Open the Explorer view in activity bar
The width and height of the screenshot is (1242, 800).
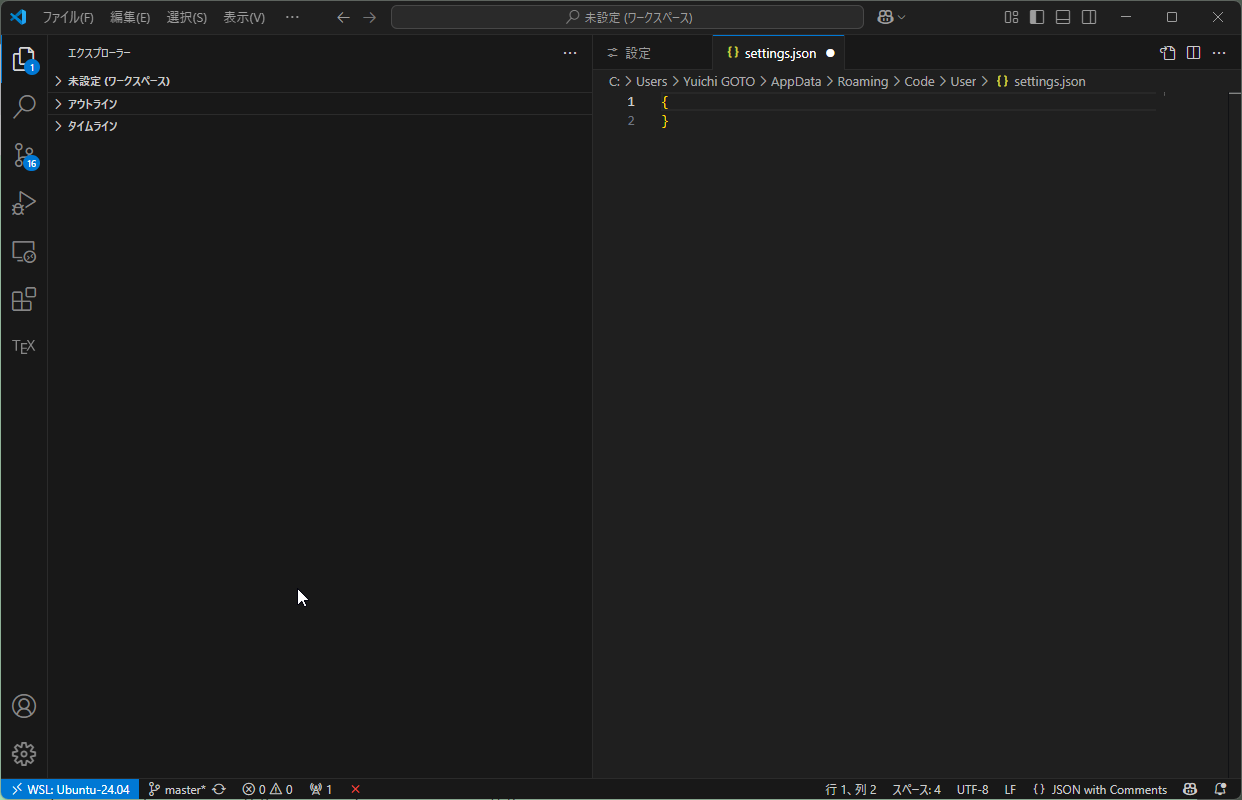pos(24,59)
